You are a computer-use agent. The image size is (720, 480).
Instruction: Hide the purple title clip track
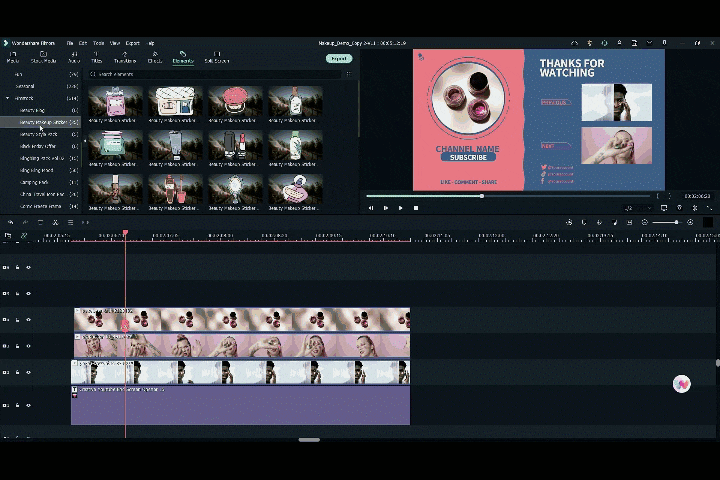pos(28,406)
